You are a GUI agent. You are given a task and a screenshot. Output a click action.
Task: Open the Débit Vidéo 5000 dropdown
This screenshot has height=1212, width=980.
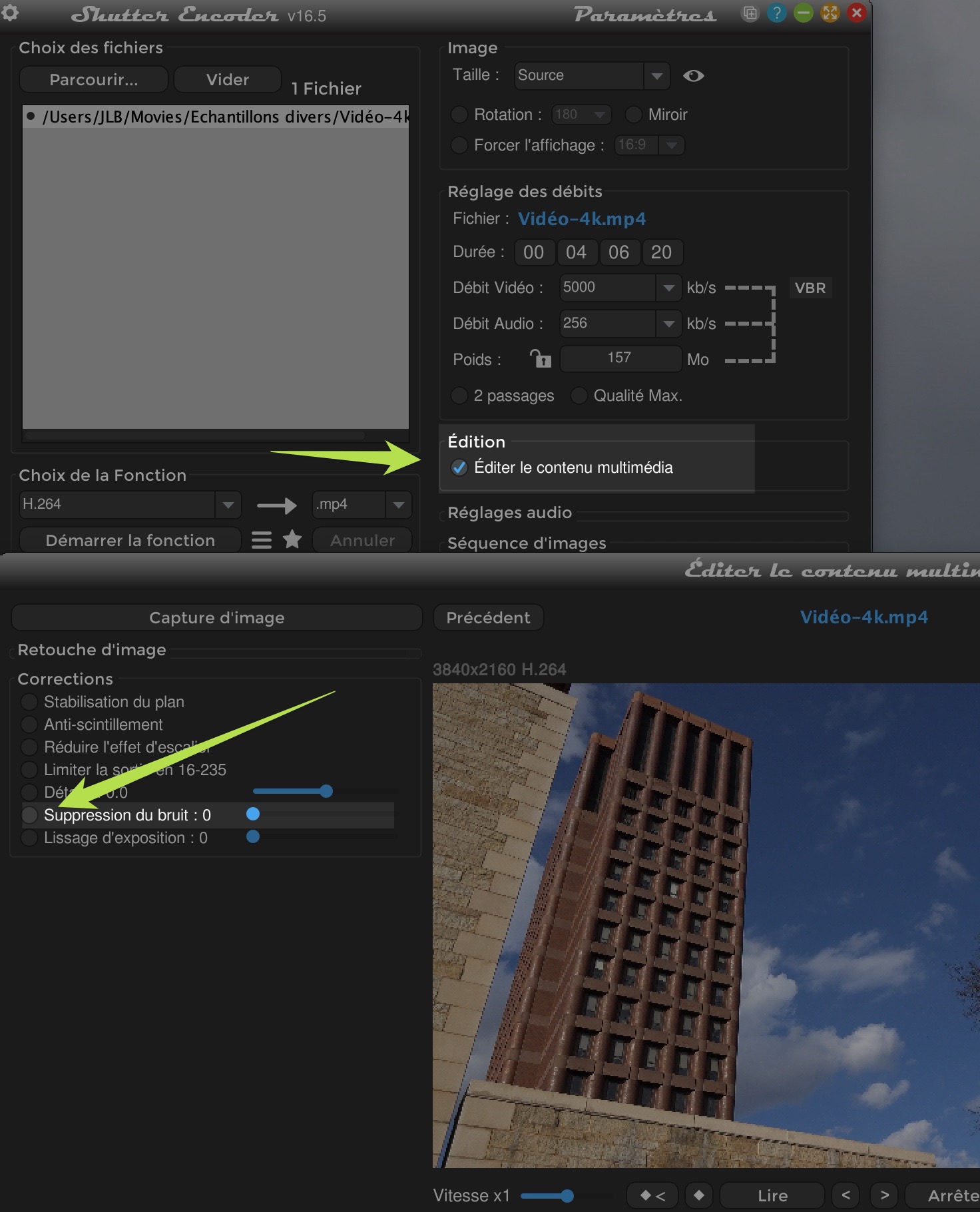click(668, 288)
